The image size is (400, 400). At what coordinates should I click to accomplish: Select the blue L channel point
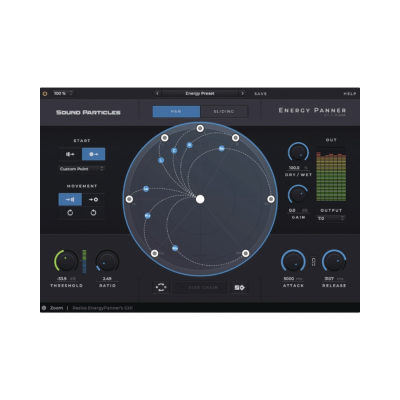161,160
